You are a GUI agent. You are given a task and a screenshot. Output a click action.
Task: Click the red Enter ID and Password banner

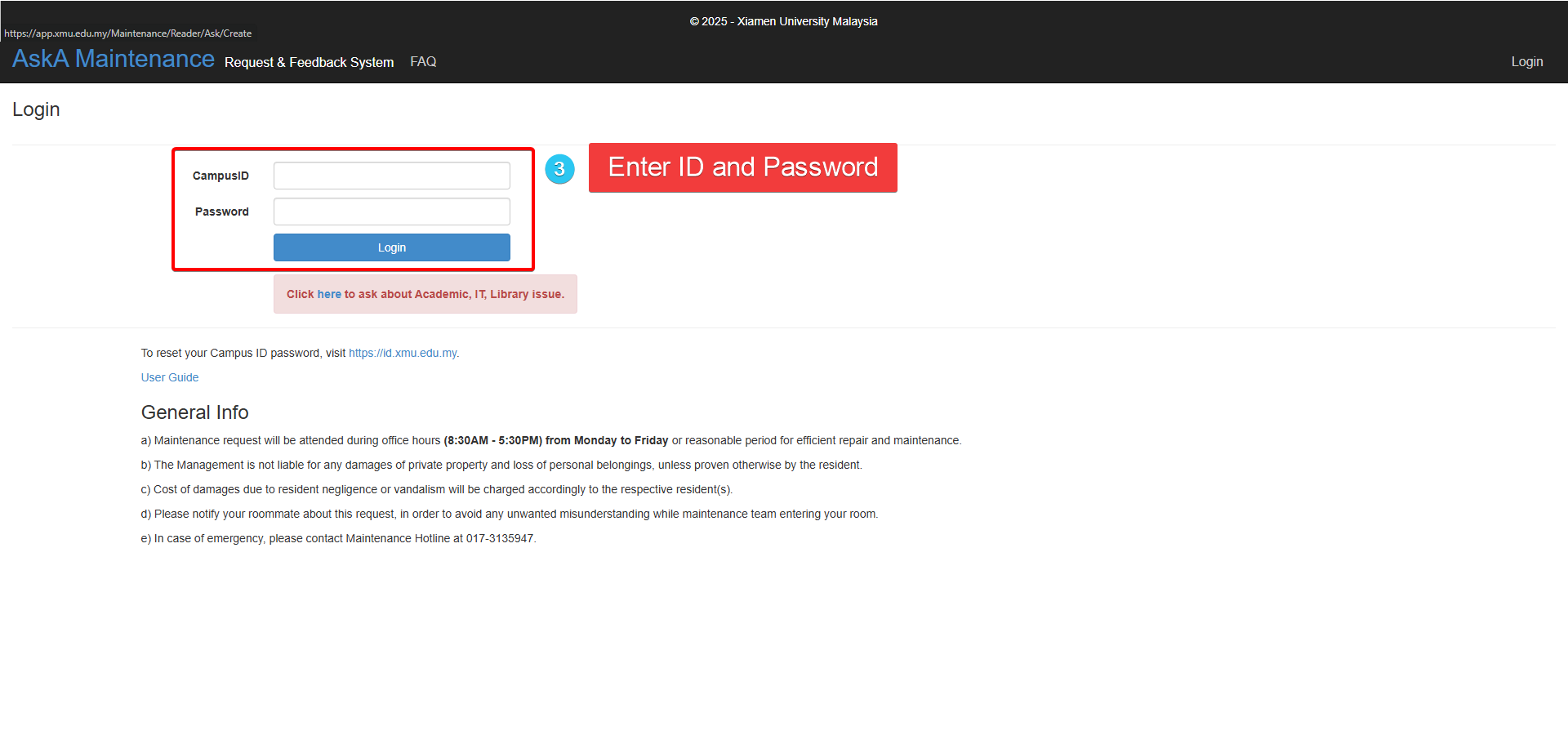(x=742, y=167)
